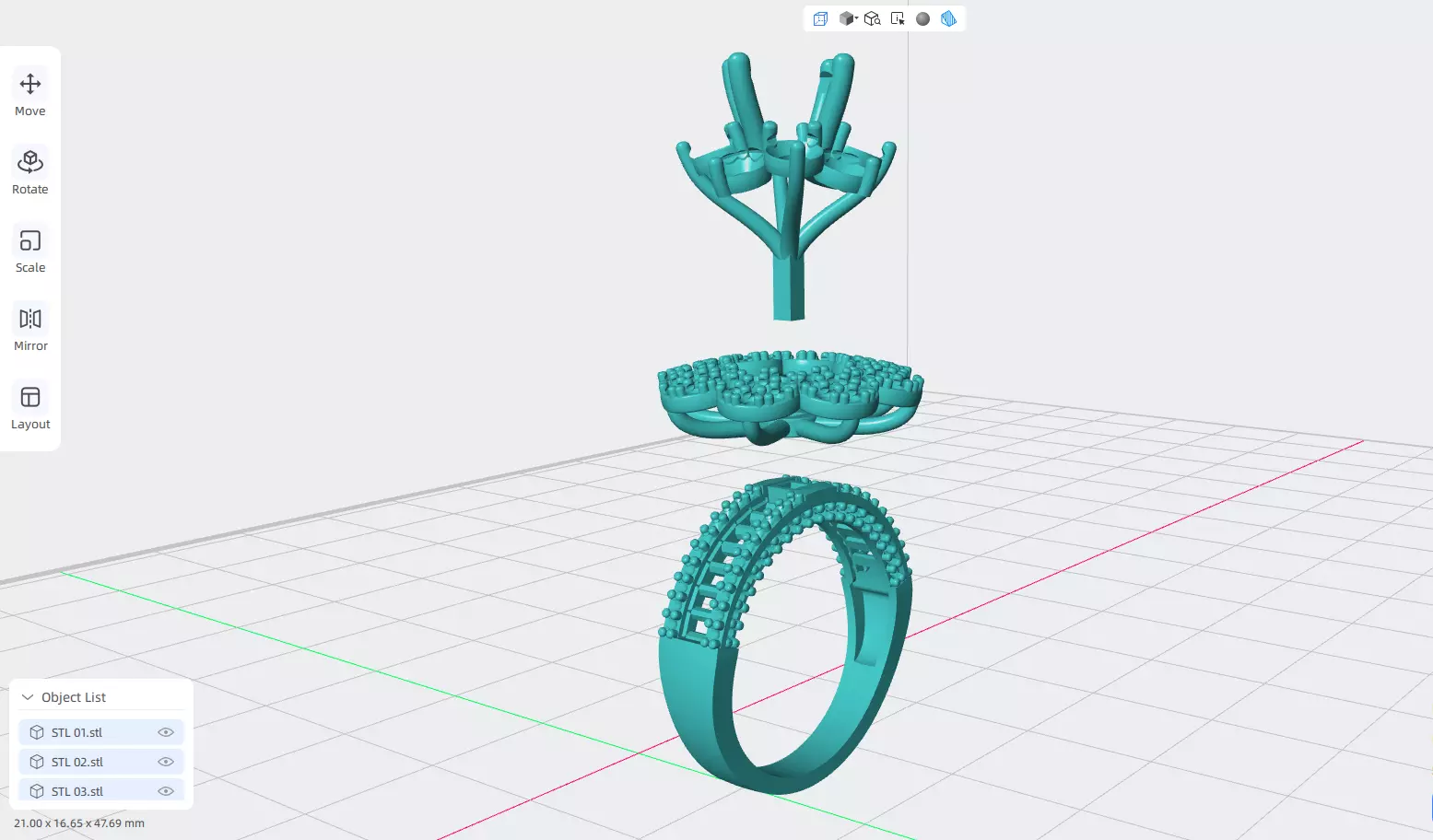This screenshot has width=1433, height=840.
Task: Hide STL 03.stl using its eye icon
Action: 166,791
